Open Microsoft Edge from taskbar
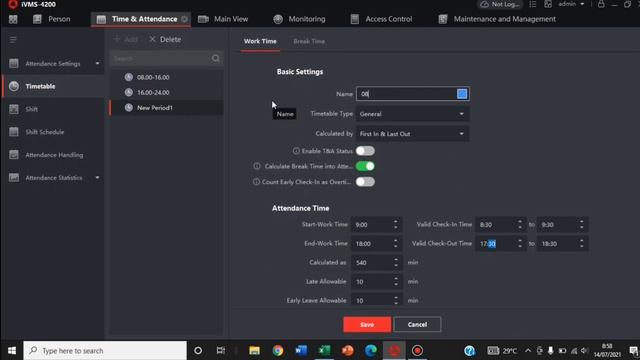This screenshot has width=640, height=360. point(371,351)
